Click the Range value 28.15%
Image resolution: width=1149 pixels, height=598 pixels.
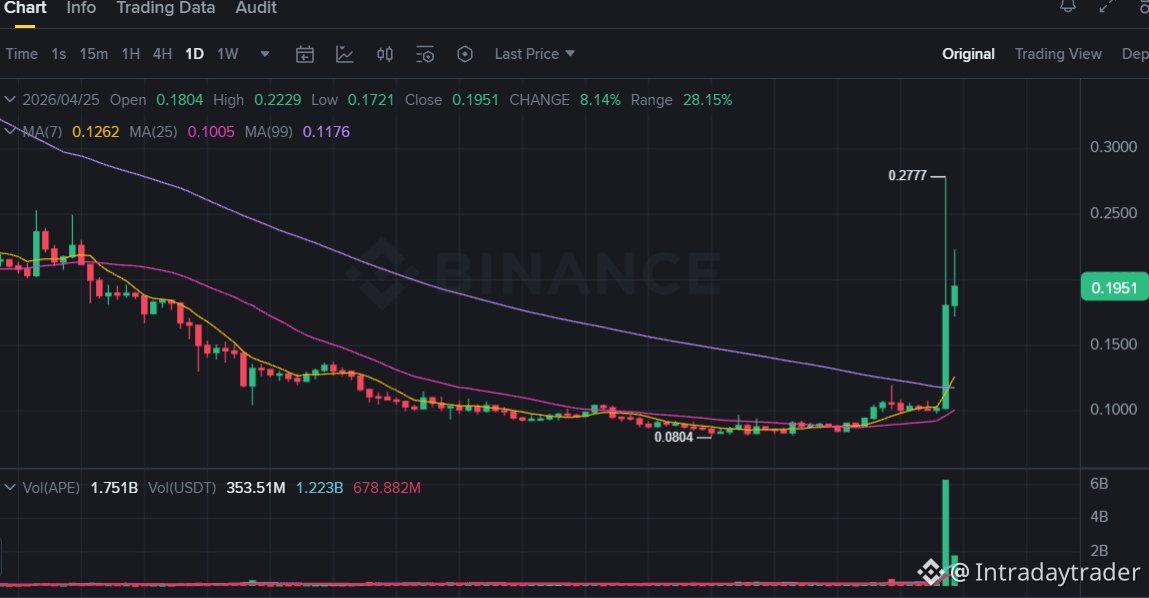[707, 100]
